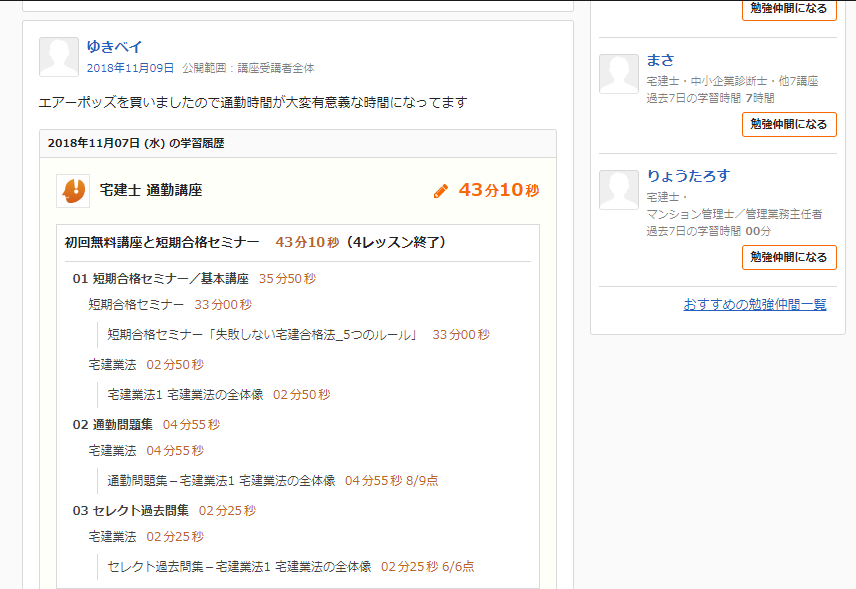Click 勉強仲間になる button under りょうたろす
The image size is (856, 589).
[x=789, y=258]
